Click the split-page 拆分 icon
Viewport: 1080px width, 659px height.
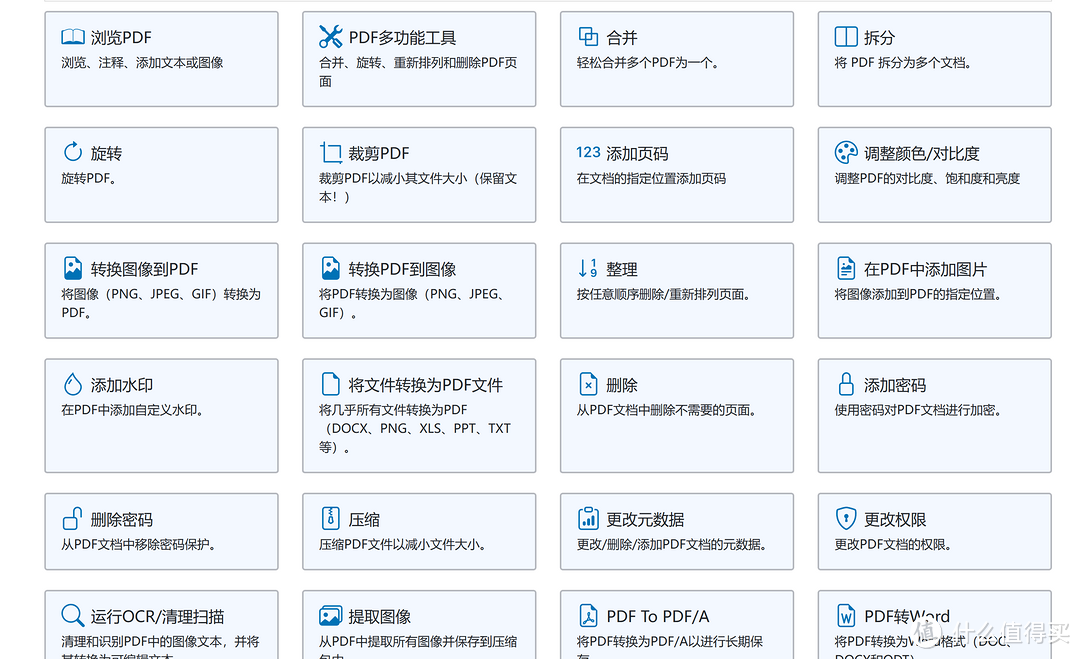[846, 36]
